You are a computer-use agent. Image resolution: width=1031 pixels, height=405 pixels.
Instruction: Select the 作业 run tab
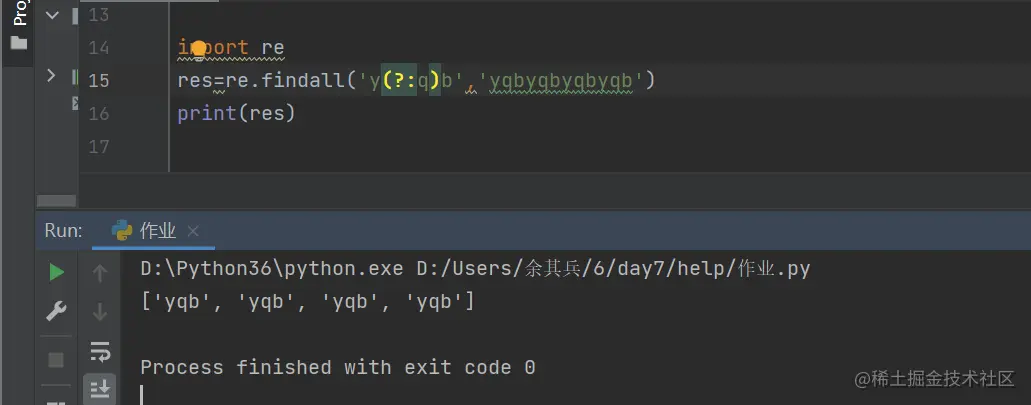(x=158, y=231)
